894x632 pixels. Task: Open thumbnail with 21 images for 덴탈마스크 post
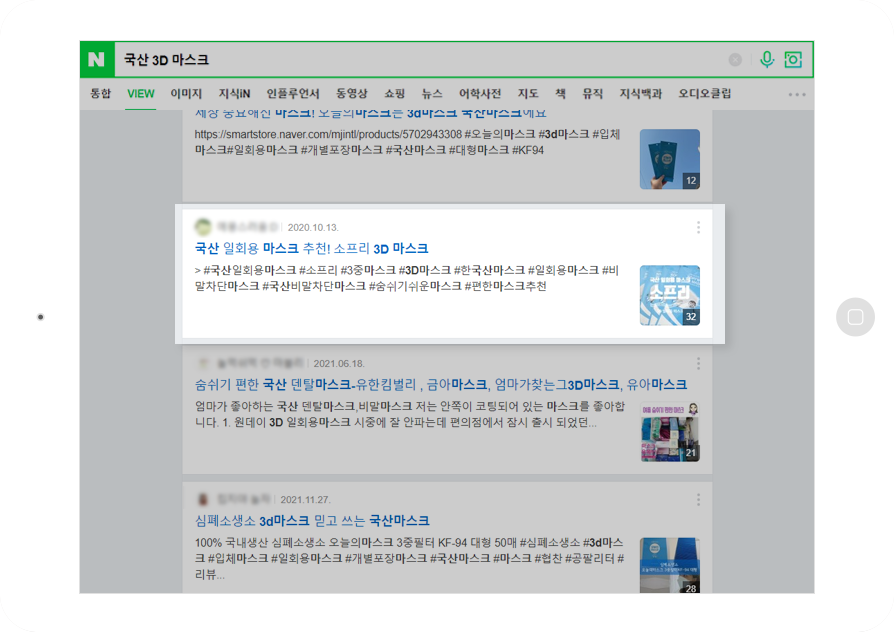[669, 432]
